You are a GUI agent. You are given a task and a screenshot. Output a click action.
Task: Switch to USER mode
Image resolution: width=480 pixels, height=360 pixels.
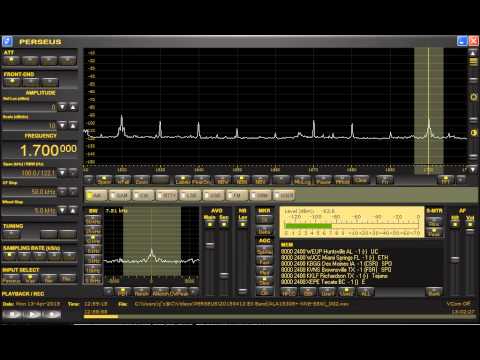pyautogui.click(x=284, y=195)
